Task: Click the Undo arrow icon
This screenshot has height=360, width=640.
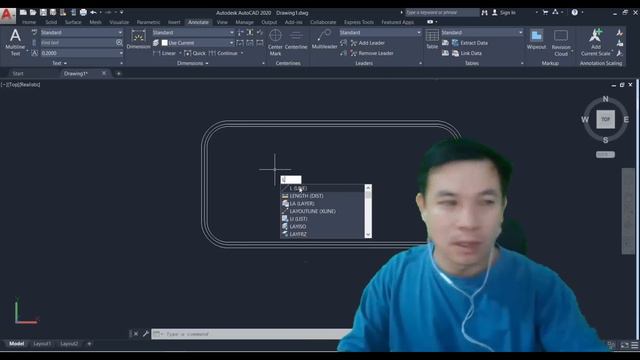Action: [93, 13]
